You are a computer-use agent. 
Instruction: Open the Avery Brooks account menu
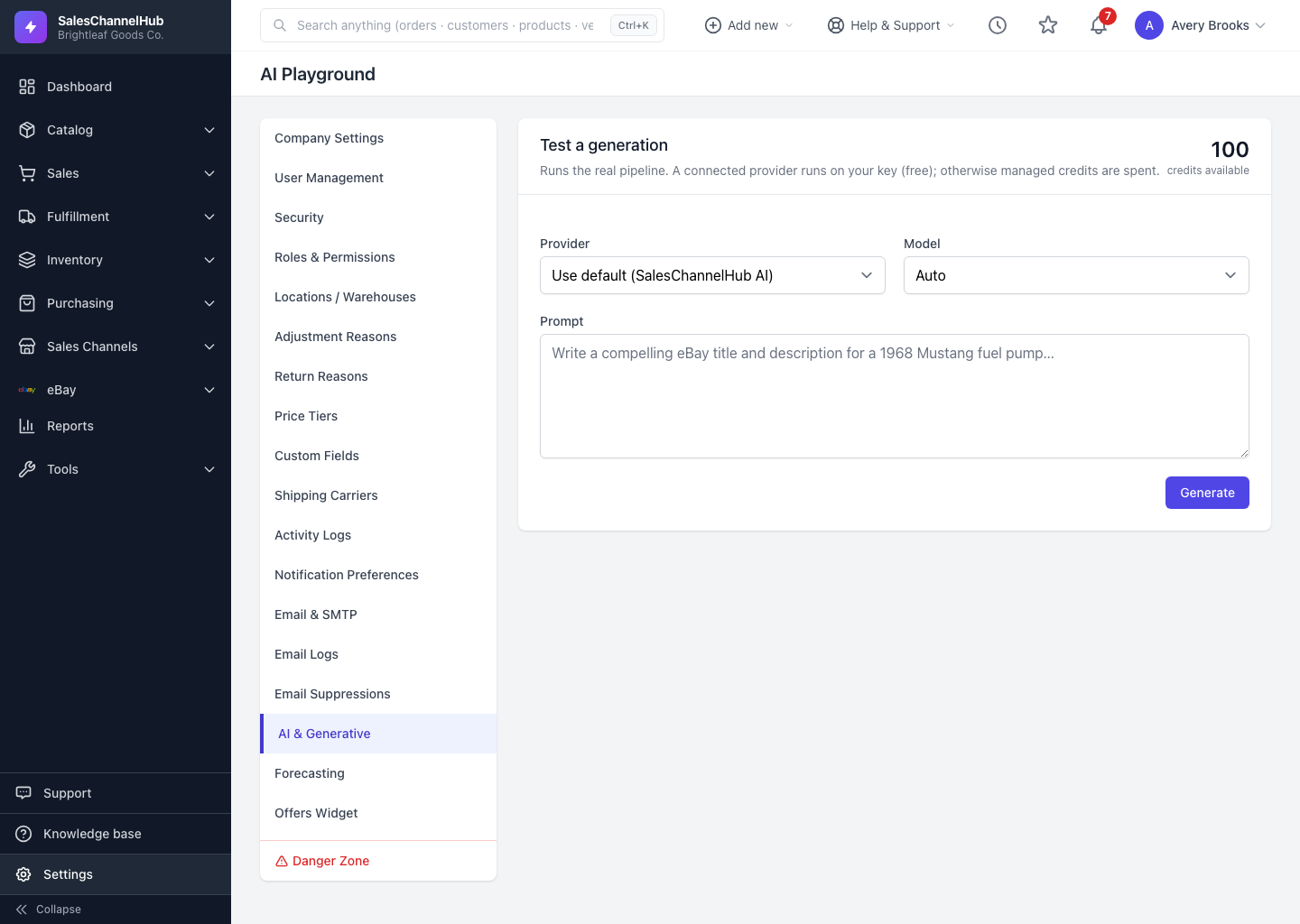click(x=1202, y=25)
